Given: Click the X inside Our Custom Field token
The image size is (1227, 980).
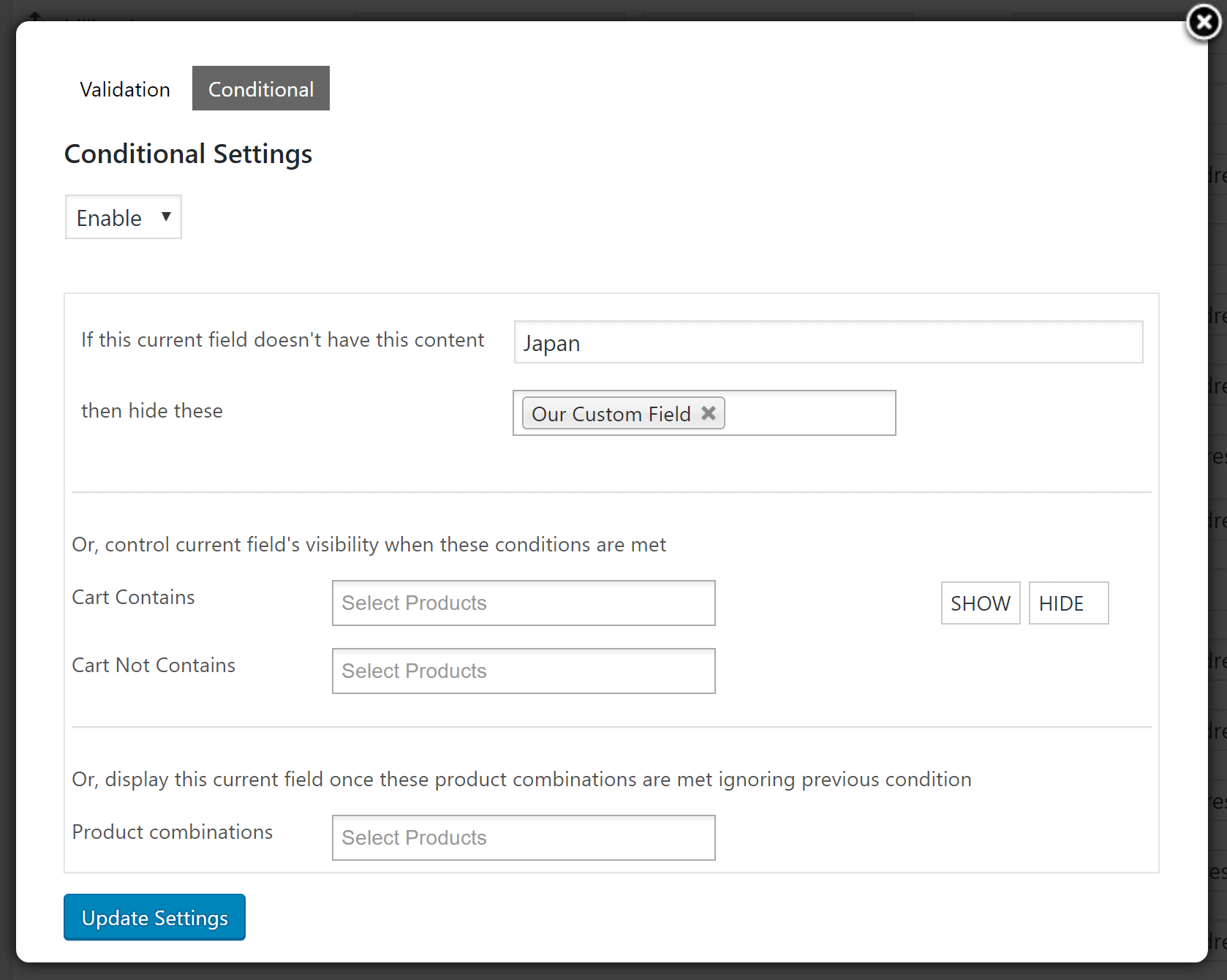Looking at the screenshot, I should 708,412.
